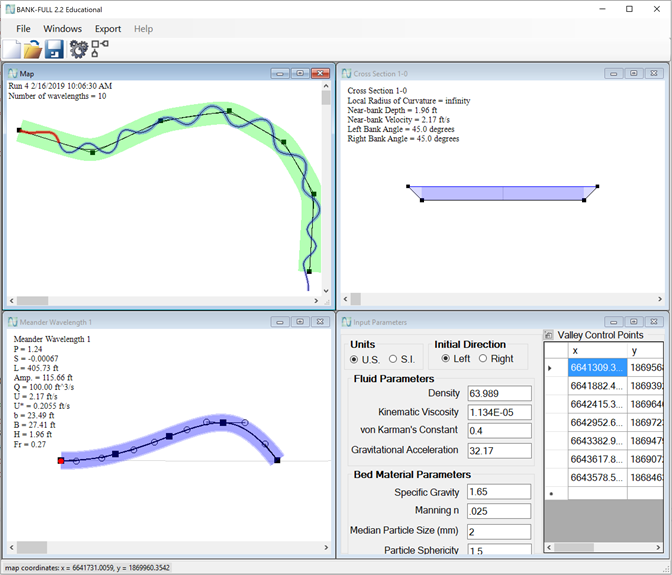Click the Density input field

click(x=498, y=393)
